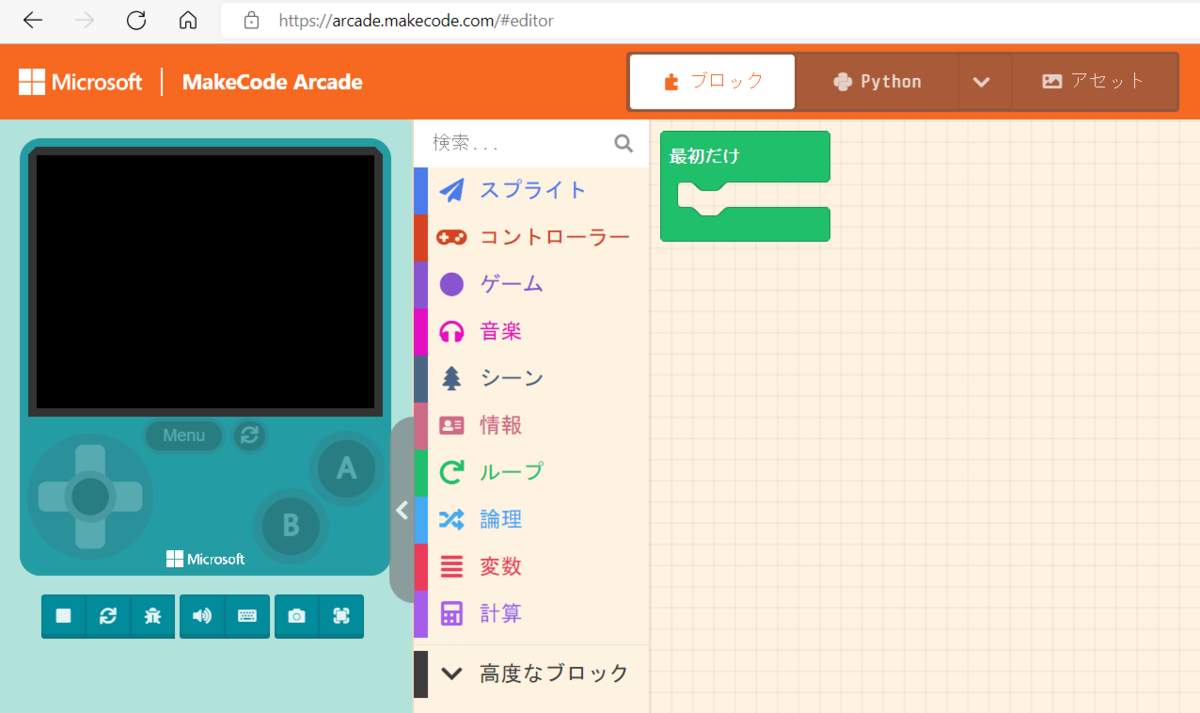The image size is (1200, 713).
Task: Click the D-pad on the simulator
Action: (90, 496)
